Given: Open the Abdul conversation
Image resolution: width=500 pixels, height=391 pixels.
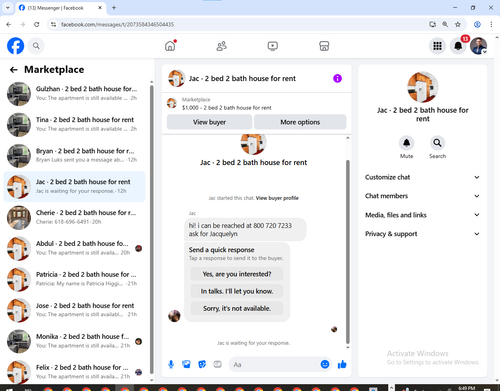Looking at the screenshot, I should coord(74,248).
